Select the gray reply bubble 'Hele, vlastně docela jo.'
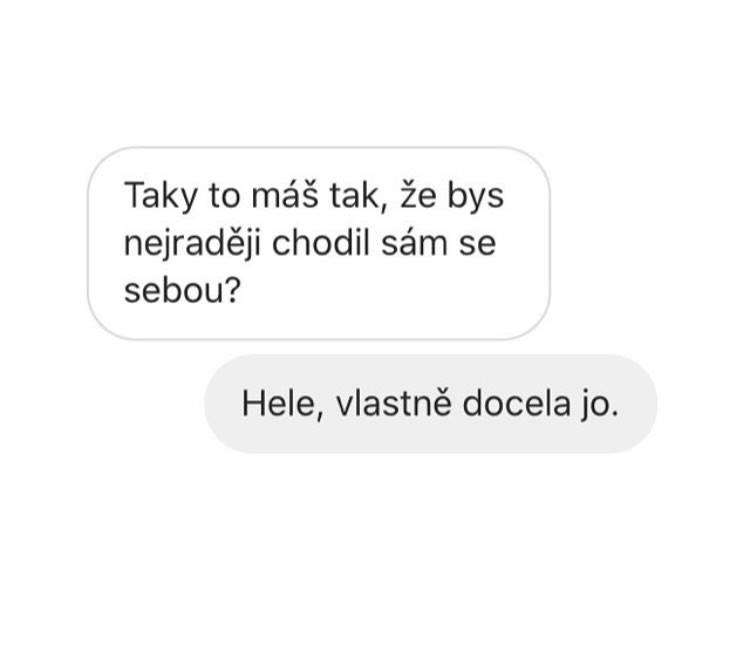Image resolution: width=750 pixels, height=651 pixels. pyautogui.click(x=430, y=404)
